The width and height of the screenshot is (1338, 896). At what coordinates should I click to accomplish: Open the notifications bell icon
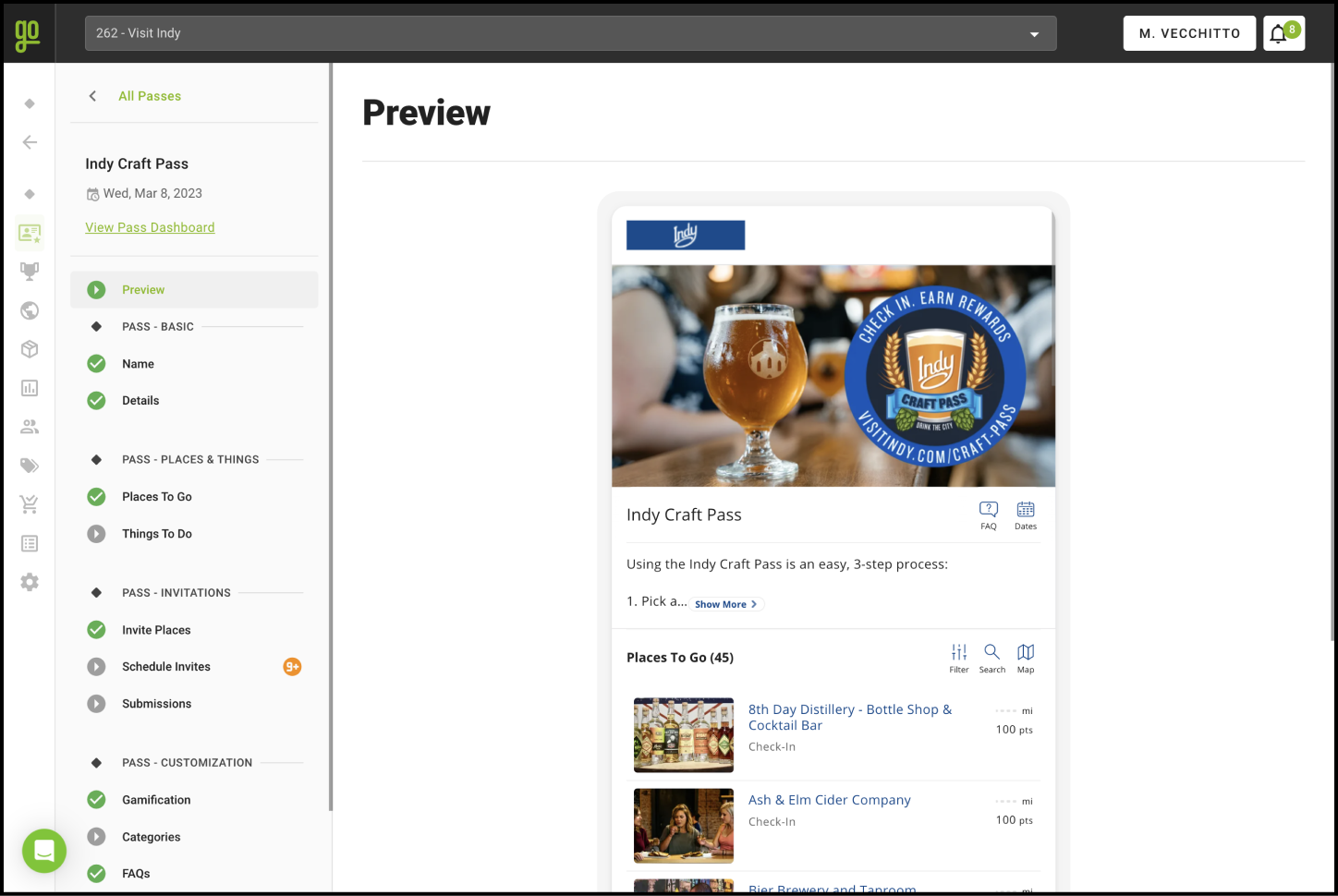click(1283, 33)
